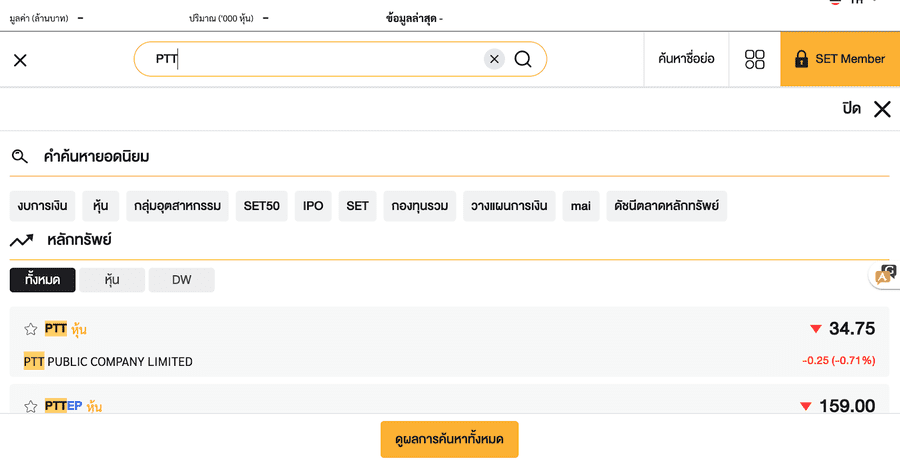
Task: Open PTT PUBLIC COMPANY LIMITED result
Action: click(108, 361)
